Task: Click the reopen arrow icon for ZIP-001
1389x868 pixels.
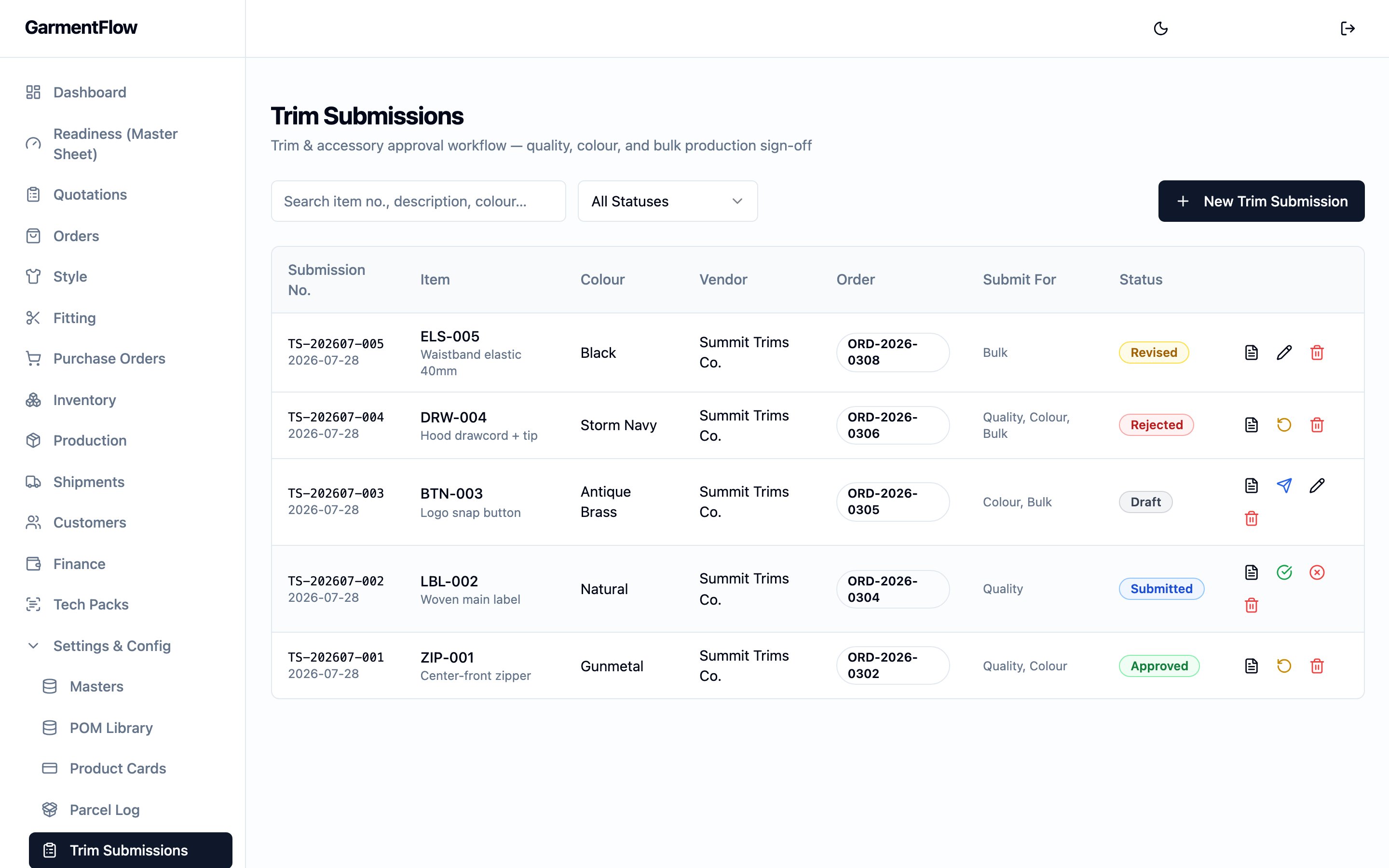Action: (1284, 666)
